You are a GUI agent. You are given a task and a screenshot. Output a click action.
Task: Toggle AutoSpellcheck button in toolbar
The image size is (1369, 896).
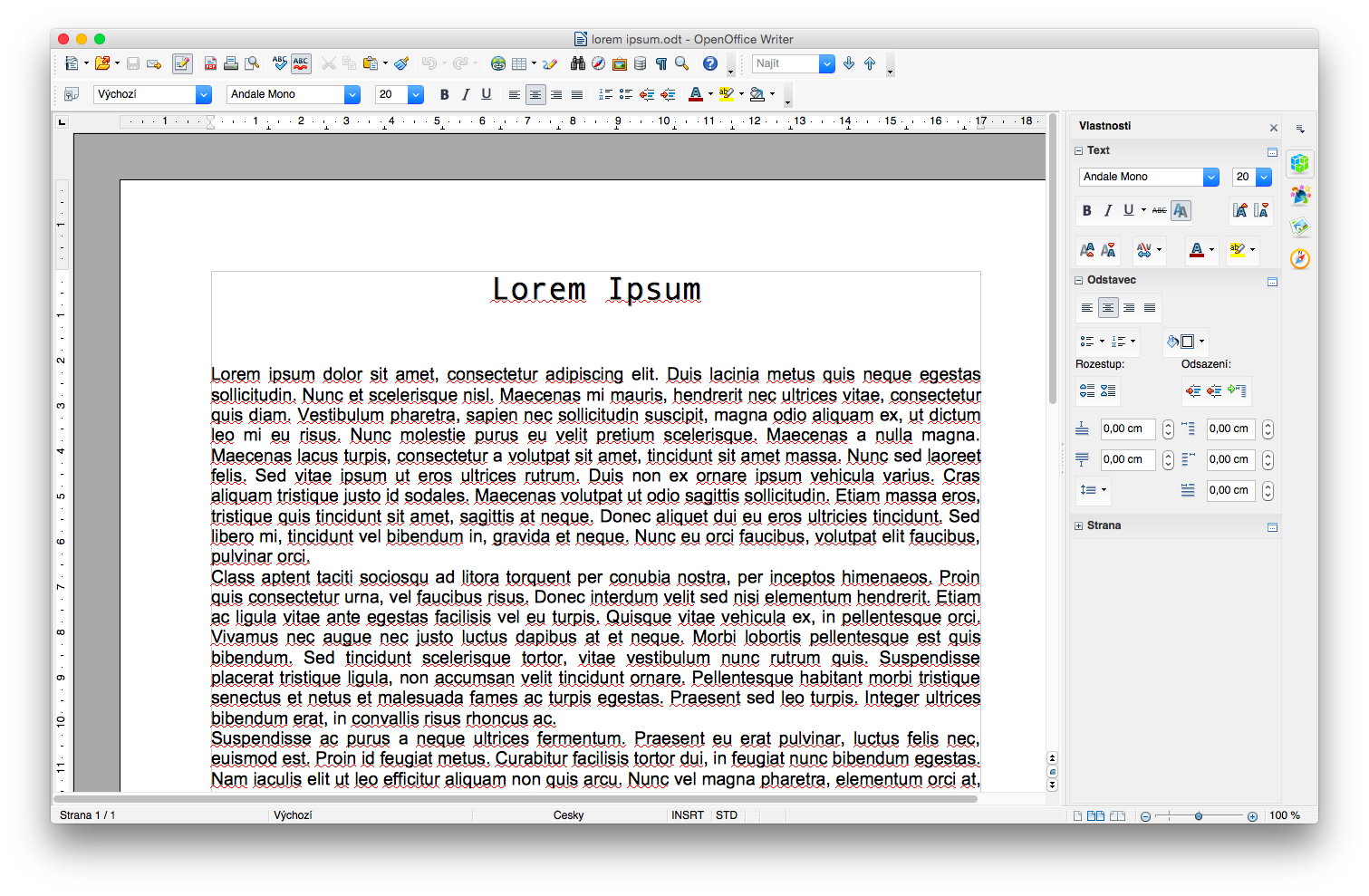301,63
